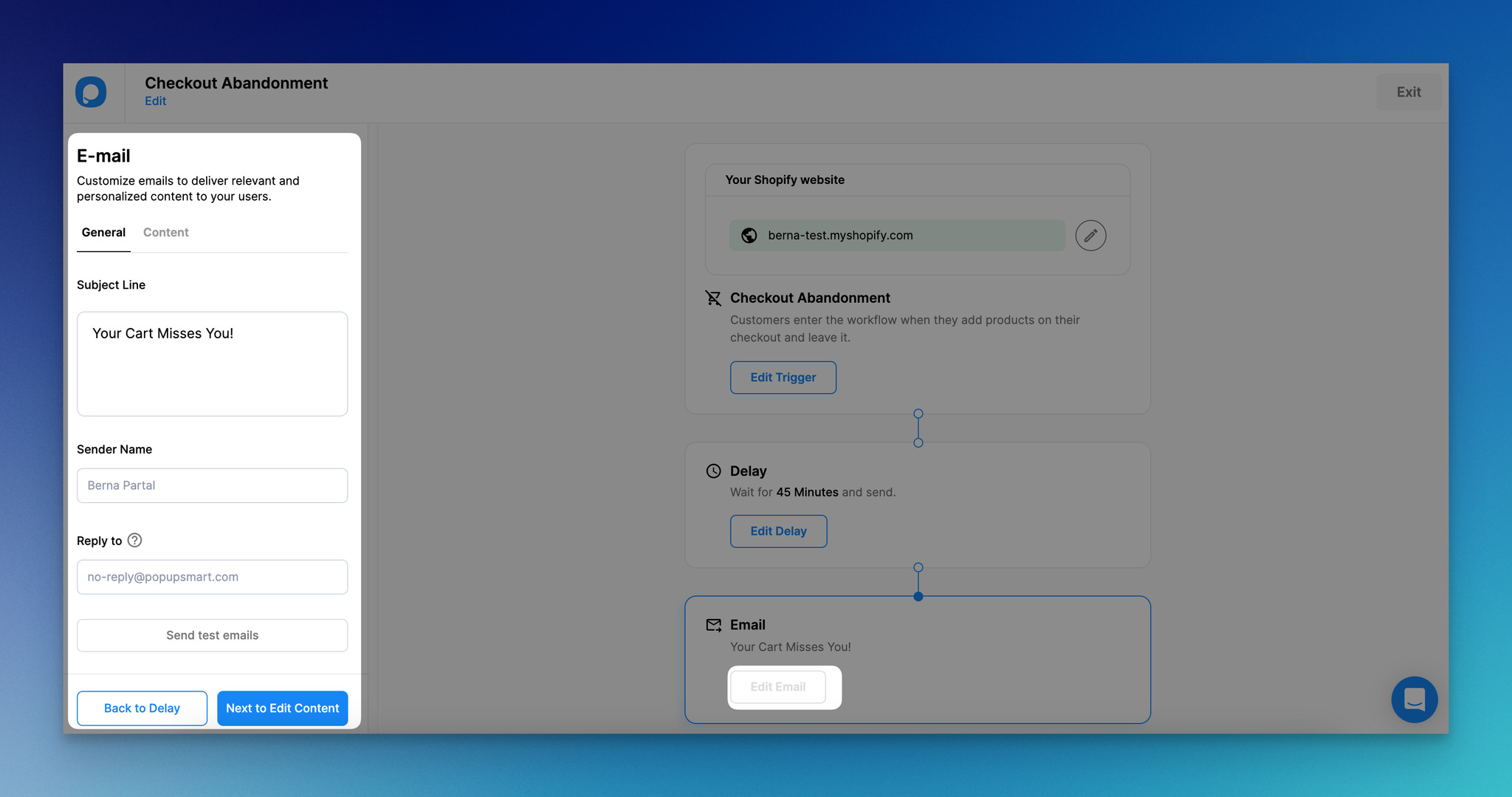1512x797 pixels.
Task: Click the 'Customers enter the workflow' description
Action: click(x=905, y=329)
